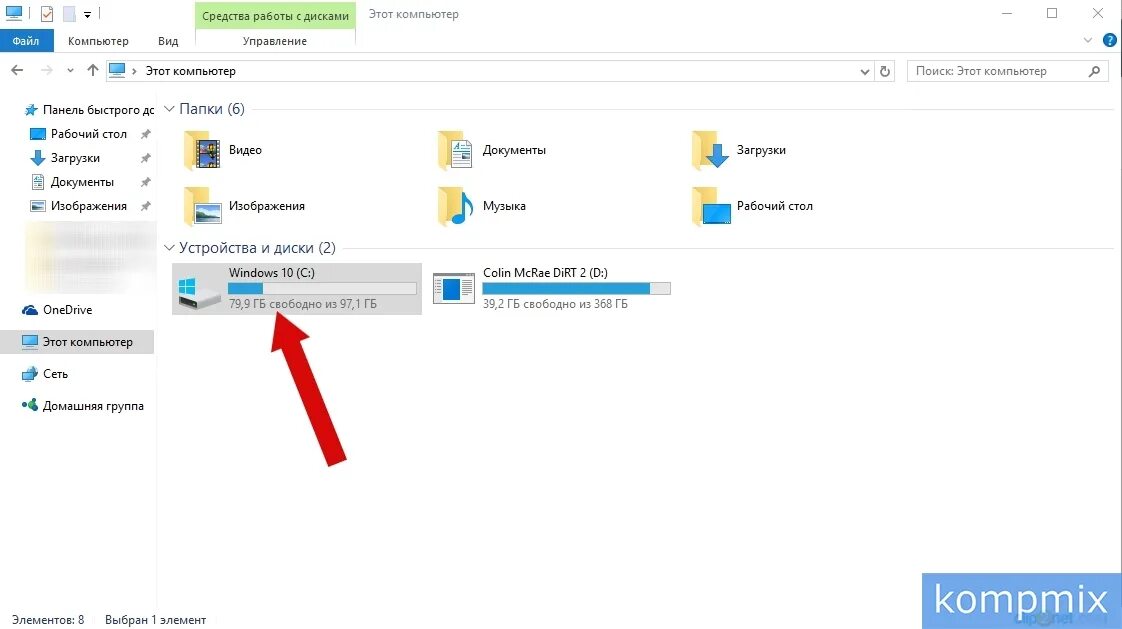The height and width of the screenshot is (629, 1122).
Task: Click the '79,9 ГБ свободно из 97,1 ГБ' text
Action: (303, 304)
